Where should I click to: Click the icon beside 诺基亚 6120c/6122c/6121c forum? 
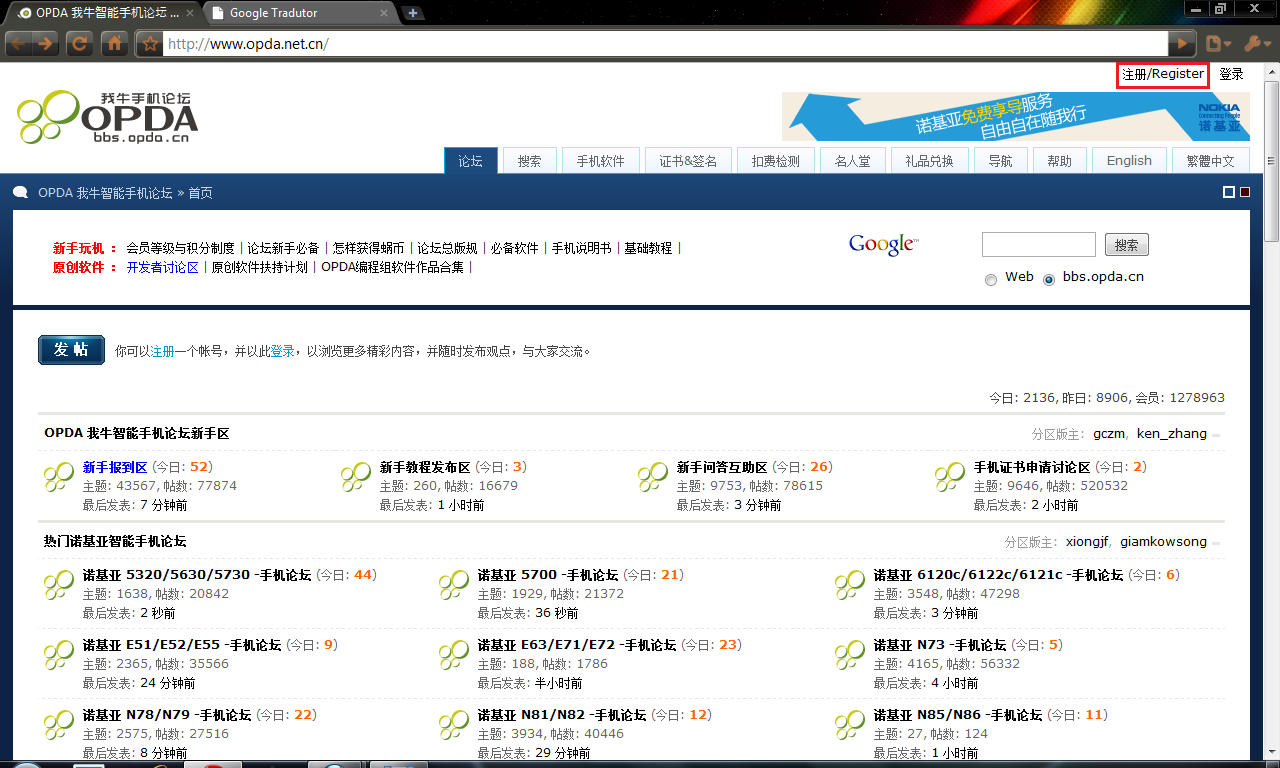click(850, 585)
